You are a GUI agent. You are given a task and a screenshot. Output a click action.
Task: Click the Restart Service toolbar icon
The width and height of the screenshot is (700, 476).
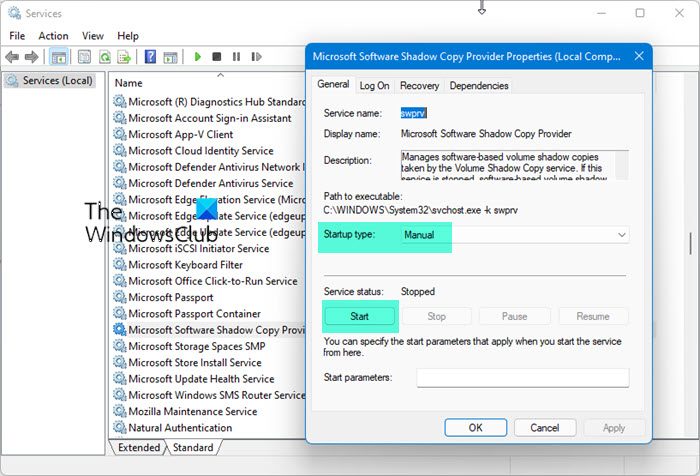pos(256,57)
